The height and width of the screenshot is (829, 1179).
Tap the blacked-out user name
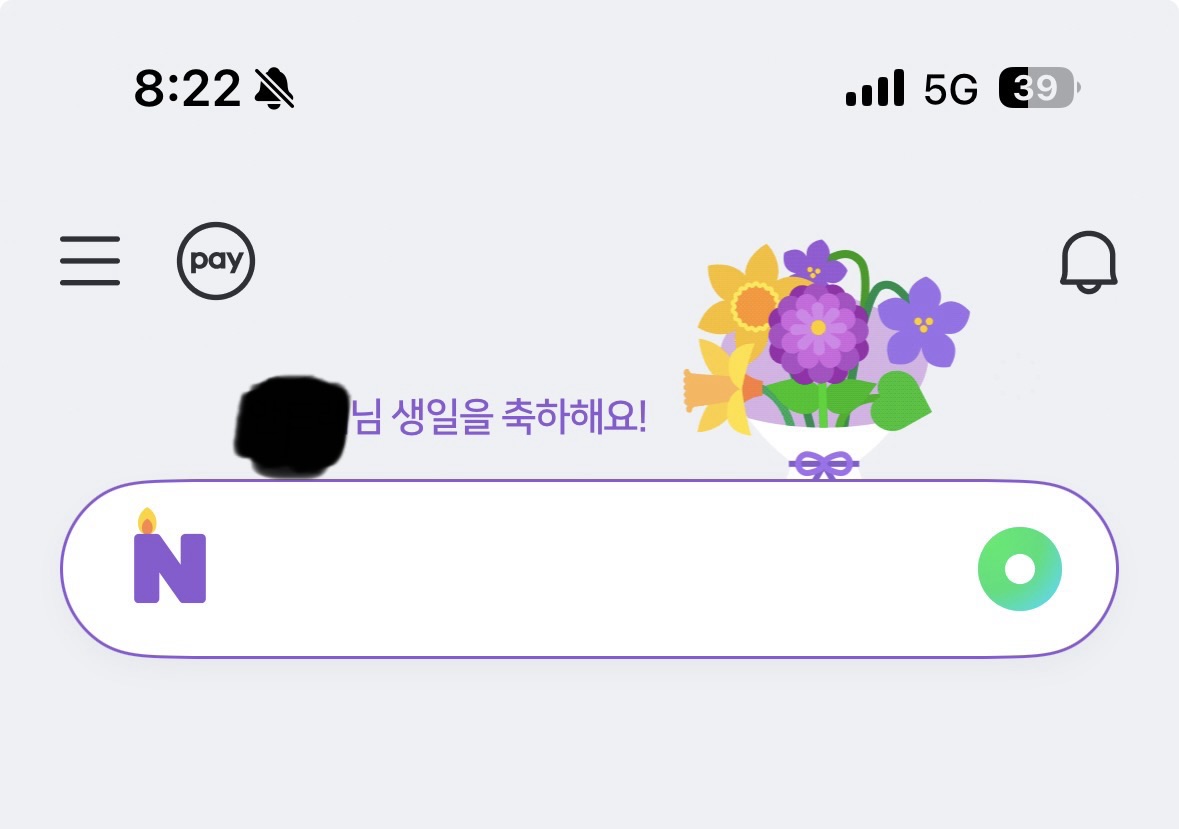pos(292,426)
